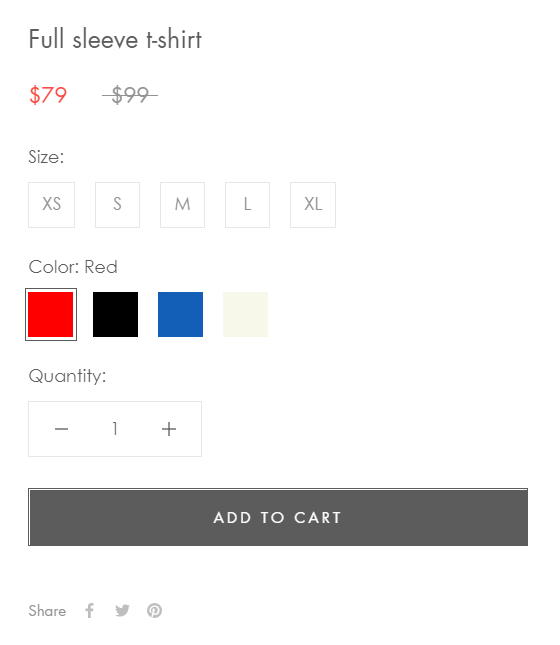Choose the XL size option
Viewport: 560px width, 645px height.
313,205
